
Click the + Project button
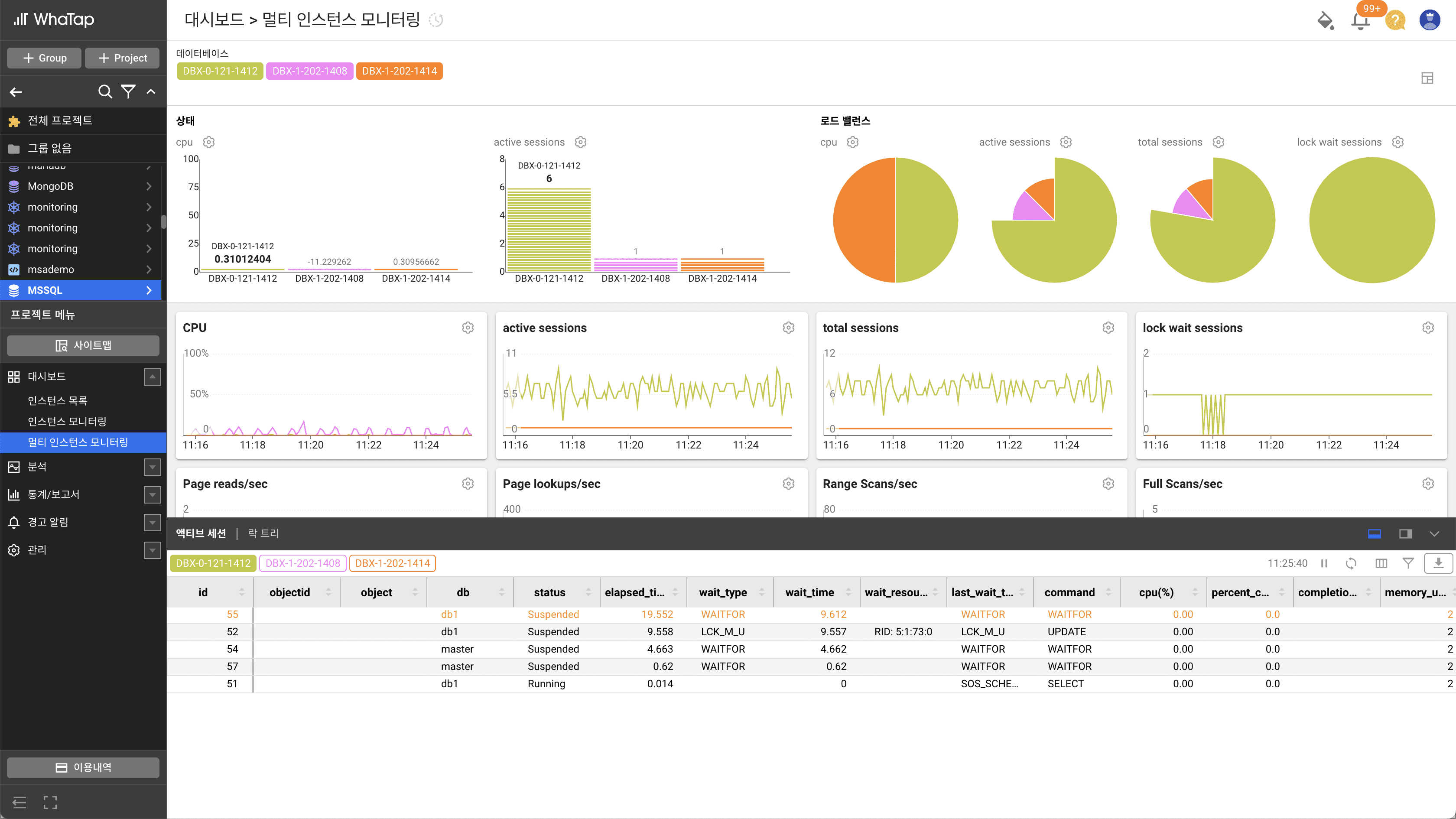coord(122,58)
